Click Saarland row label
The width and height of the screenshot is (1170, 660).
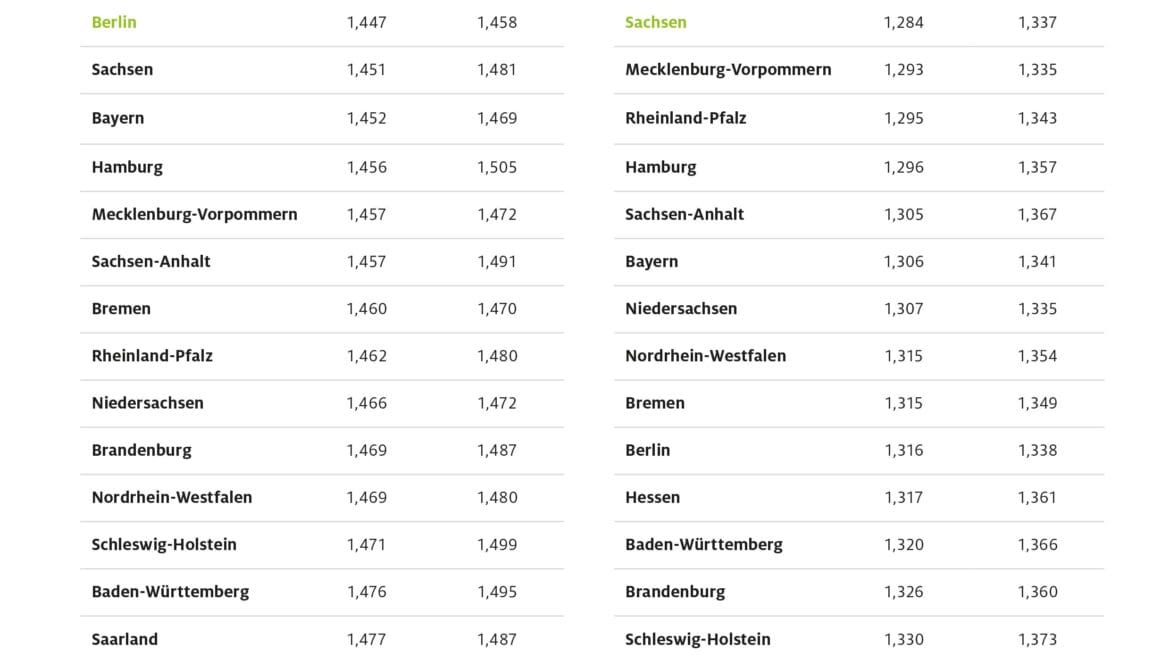125,639
